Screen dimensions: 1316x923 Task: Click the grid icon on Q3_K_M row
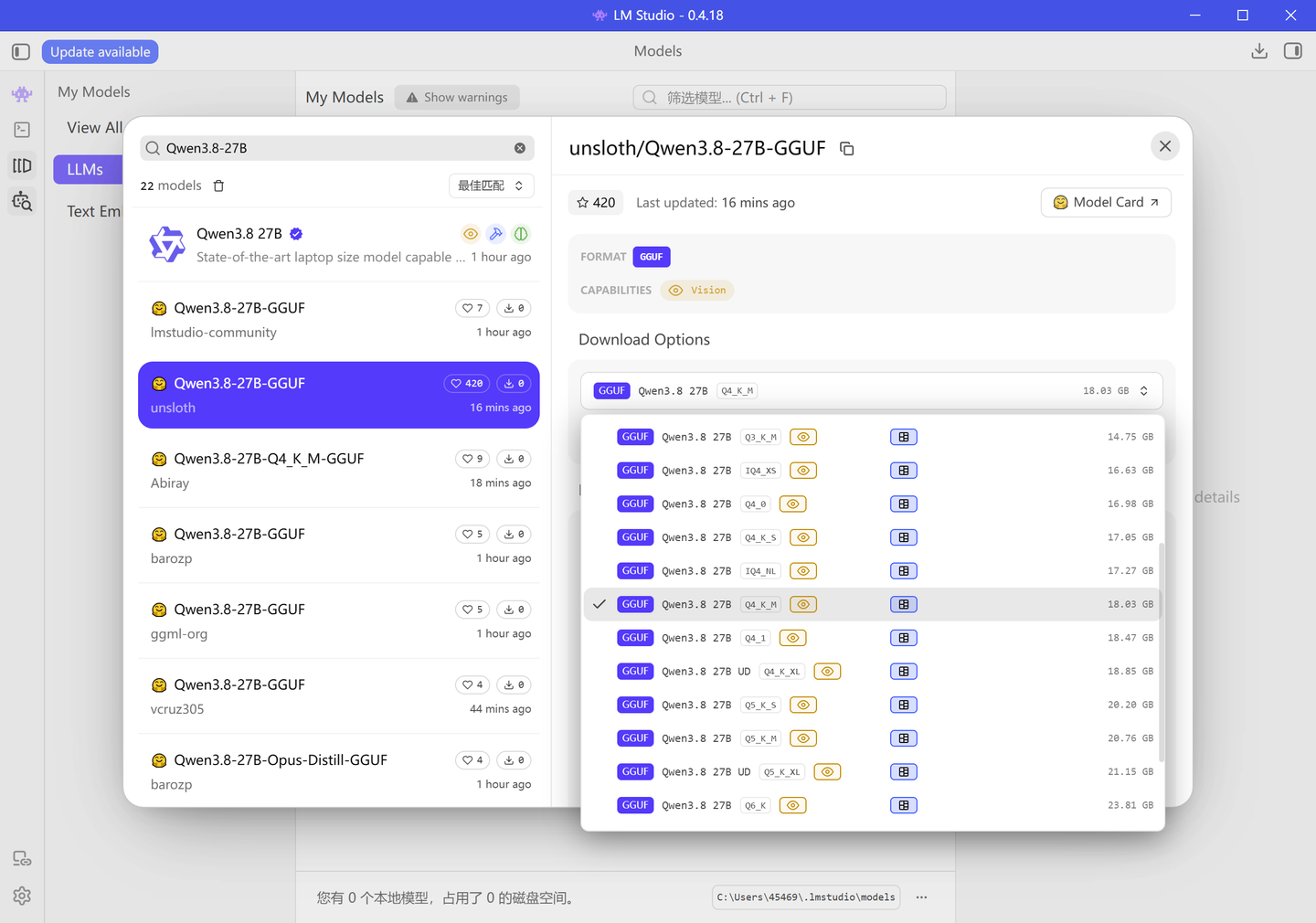coord(904,437)
